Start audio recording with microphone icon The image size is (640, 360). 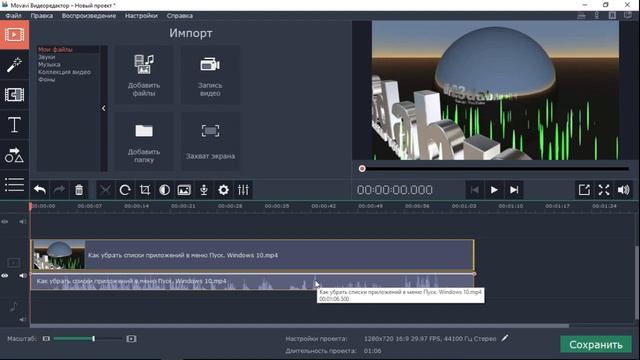(x=204, y=190)
